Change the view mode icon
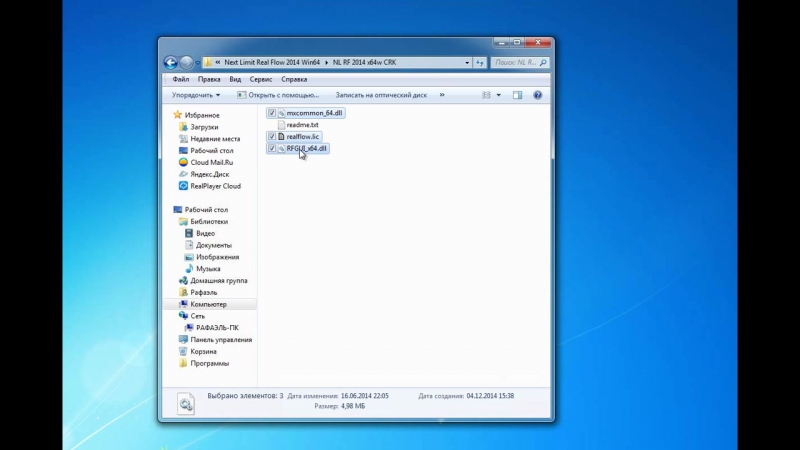Viewport: 800px width, 450px height. (x=486, y=95)
